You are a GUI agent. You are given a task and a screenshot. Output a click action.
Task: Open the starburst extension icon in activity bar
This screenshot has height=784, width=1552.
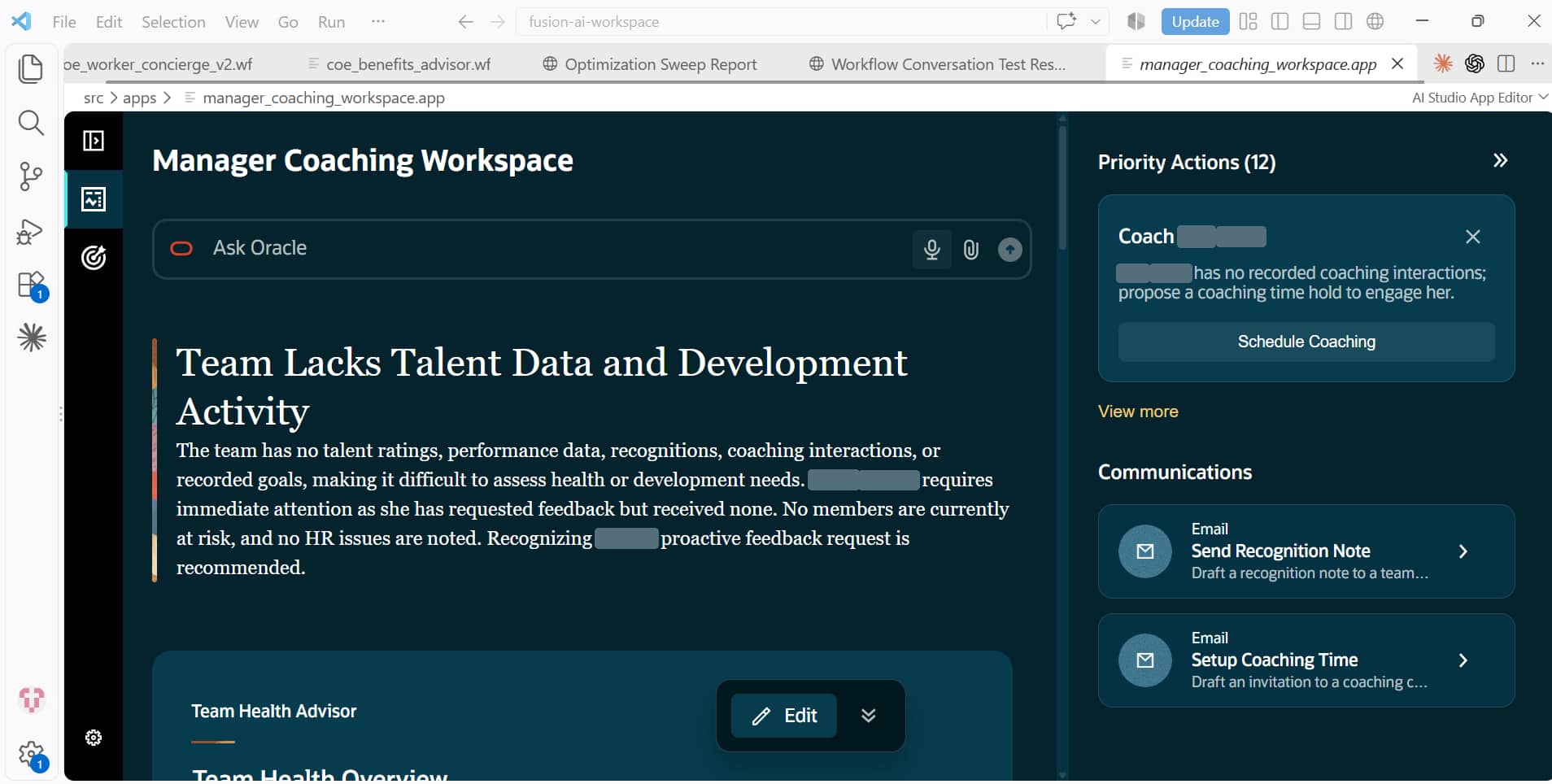coord(32,338)
